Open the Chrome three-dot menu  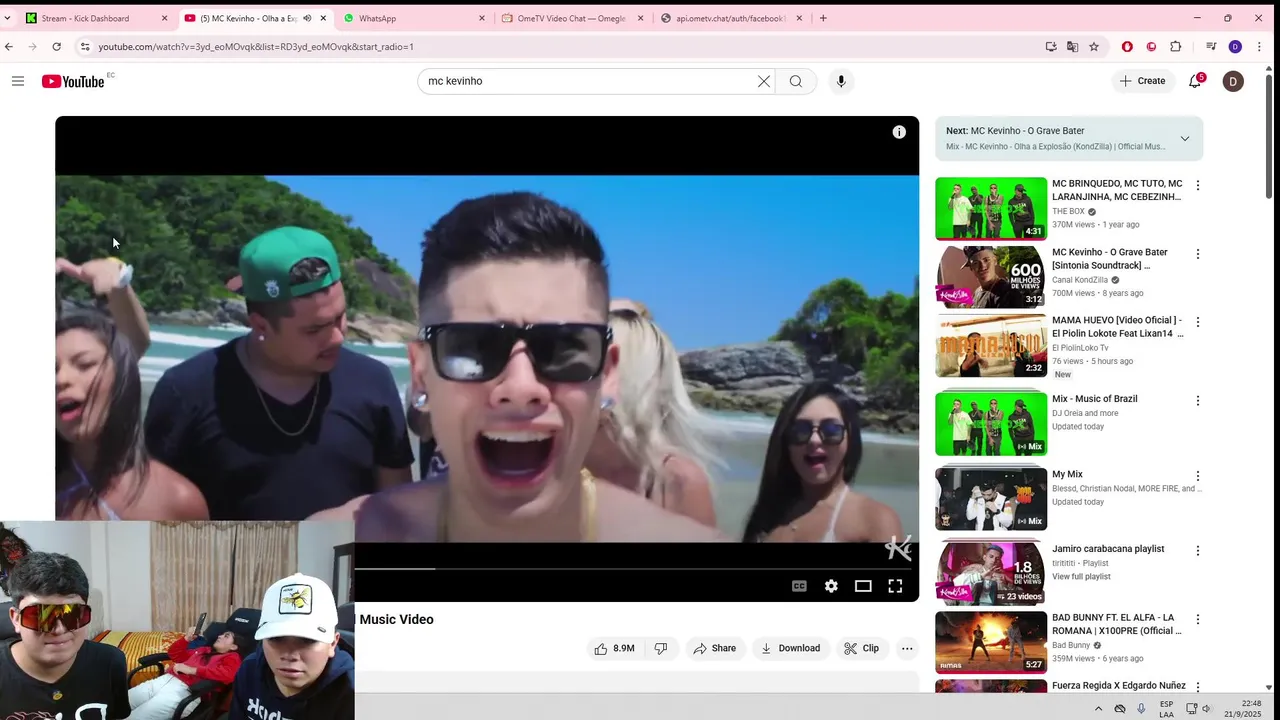click(x=1259, y=47)
